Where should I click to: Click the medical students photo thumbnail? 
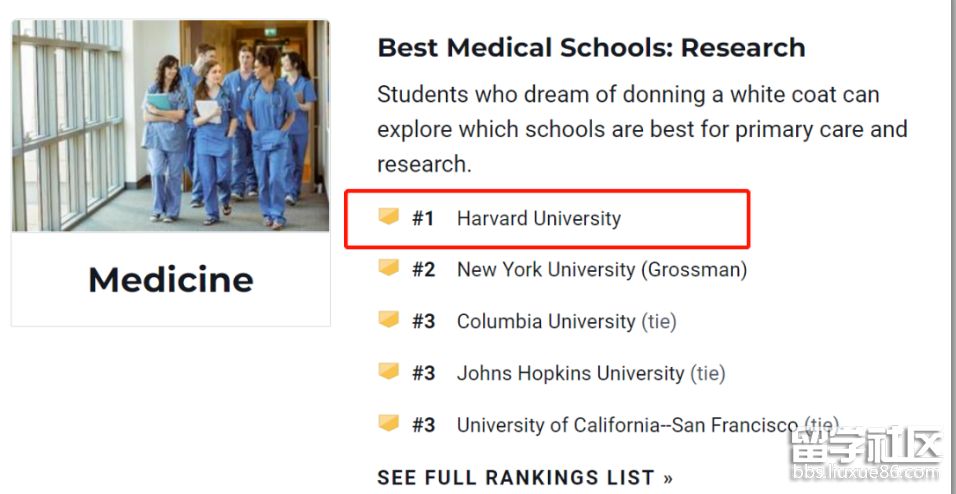click(x=170, y=126)
